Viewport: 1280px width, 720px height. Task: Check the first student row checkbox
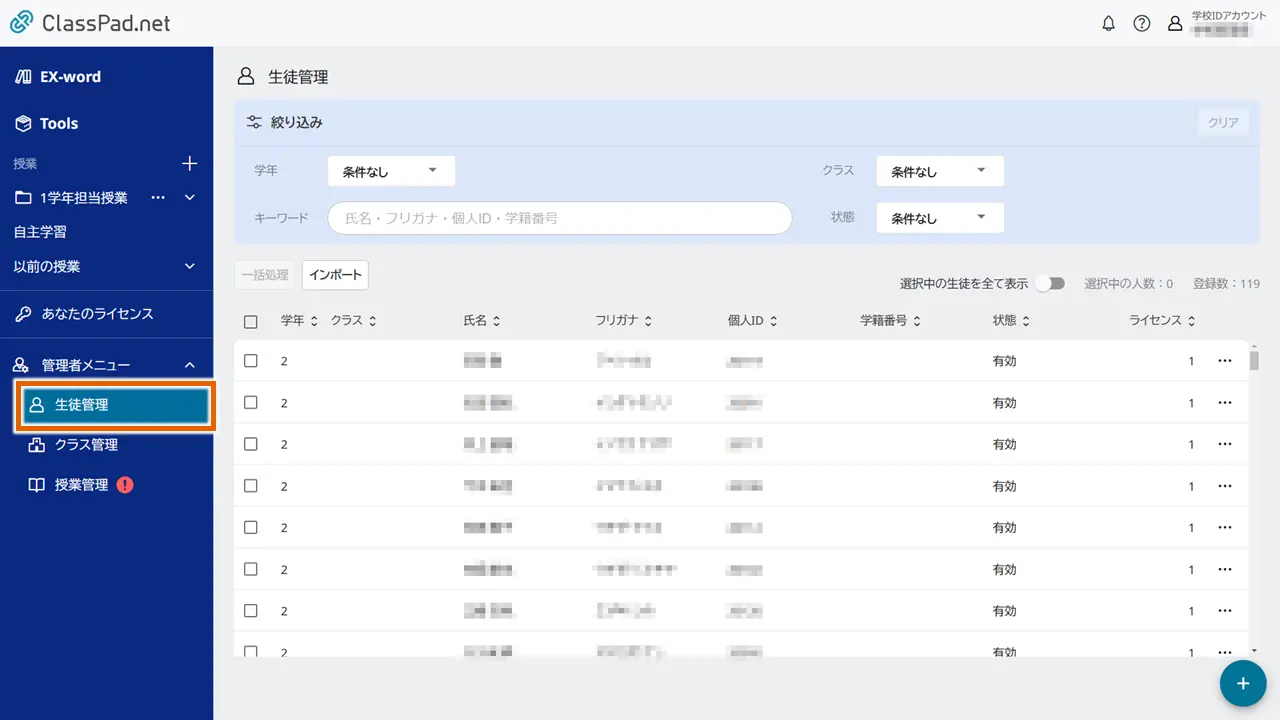(x=251, y=361)
